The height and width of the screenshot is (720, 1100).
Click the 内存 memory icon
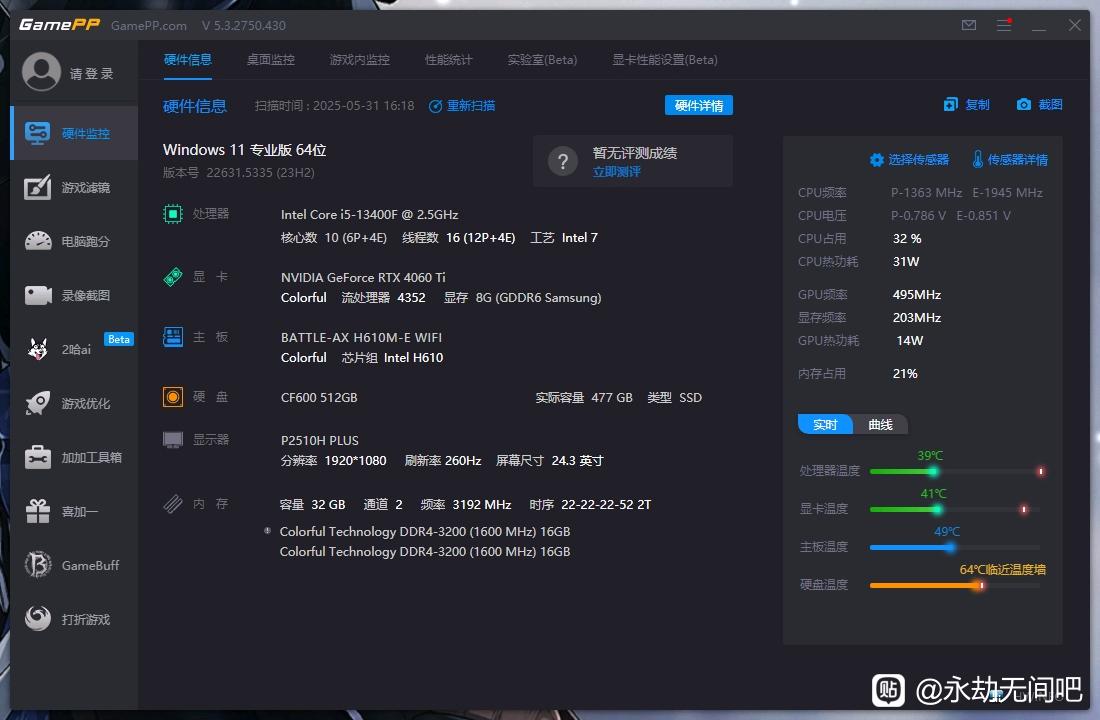click(173, 504)
